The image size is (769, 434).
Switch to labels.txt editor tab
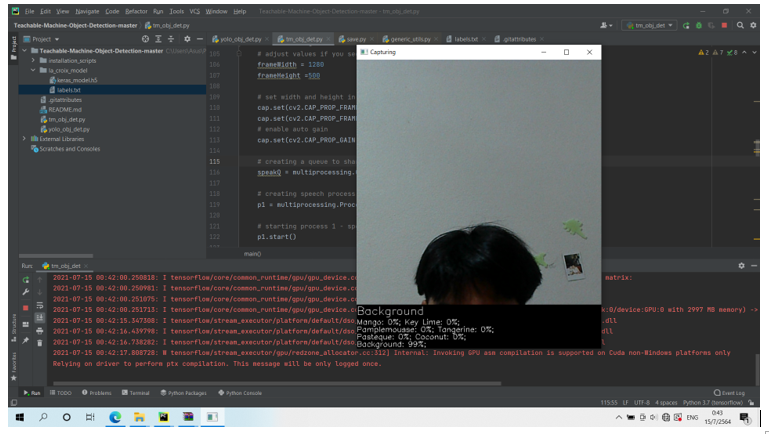465,39
